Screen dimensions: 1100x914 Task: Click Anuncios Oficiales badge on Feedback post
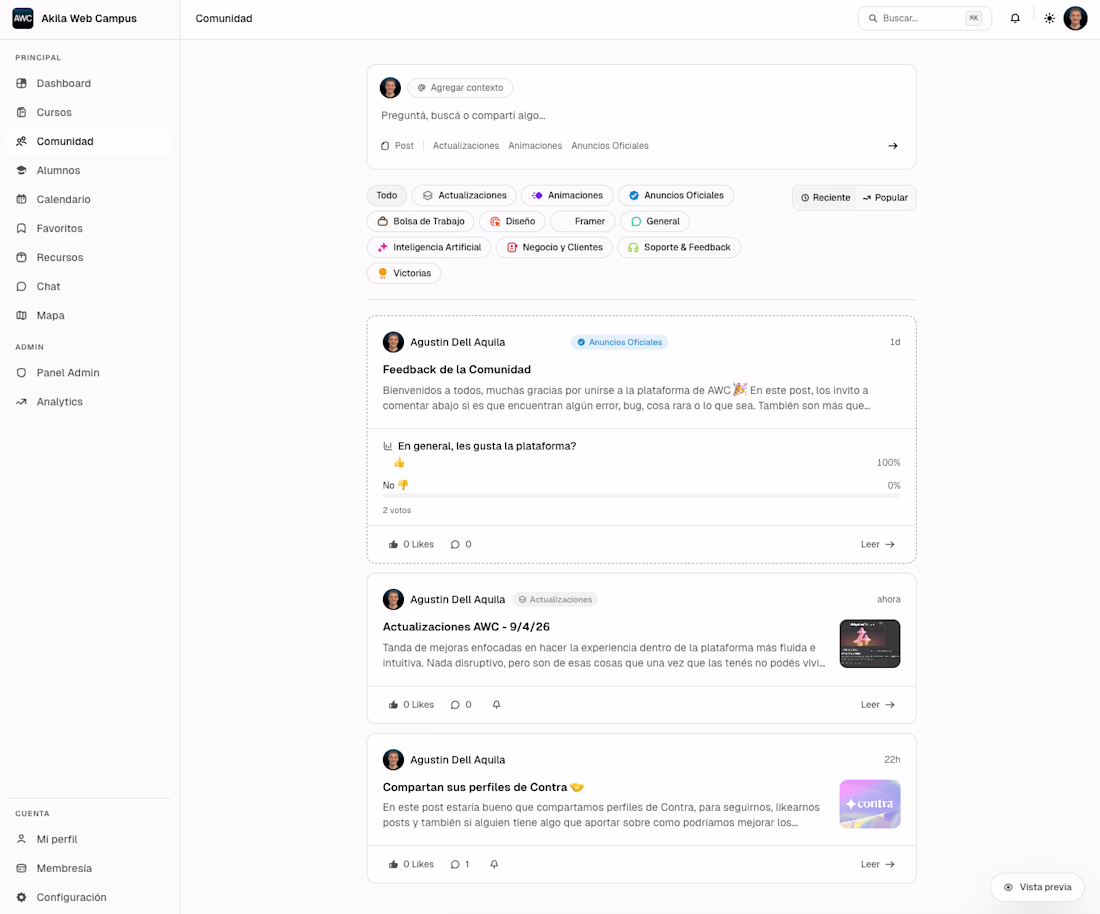pos(619,342)
